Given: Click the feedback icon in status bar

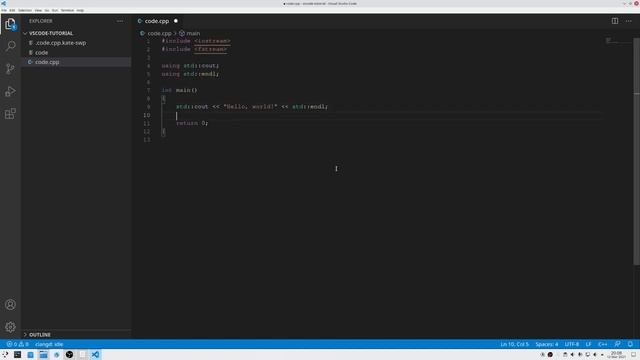Looking at the screenshot, I should coord(618,344).
